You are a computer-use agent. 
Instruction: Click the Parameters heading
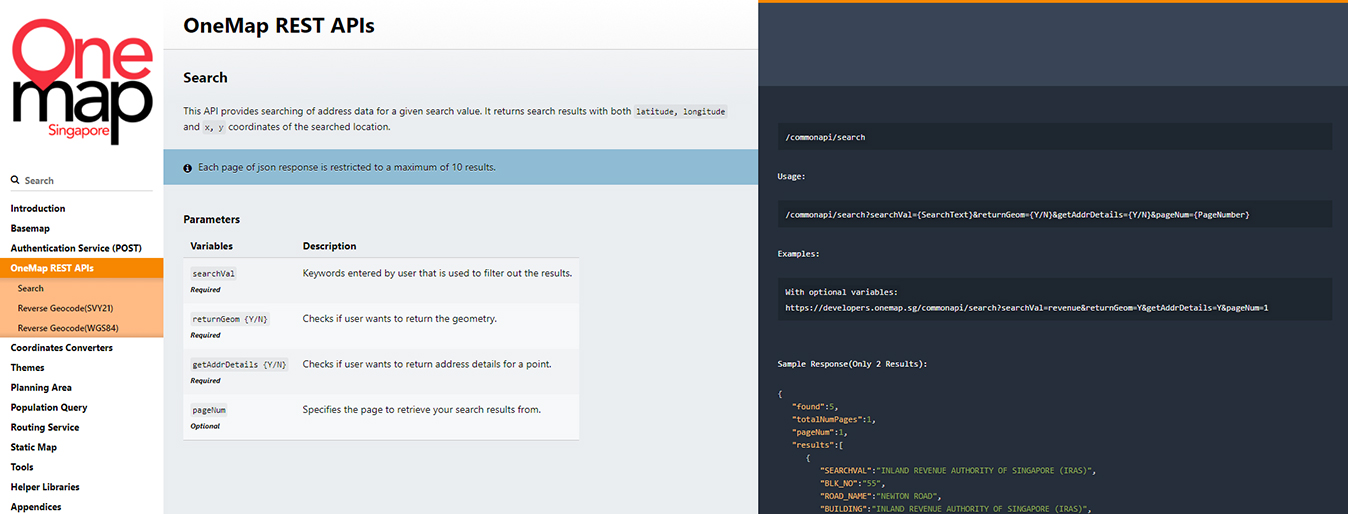[212, 219]
